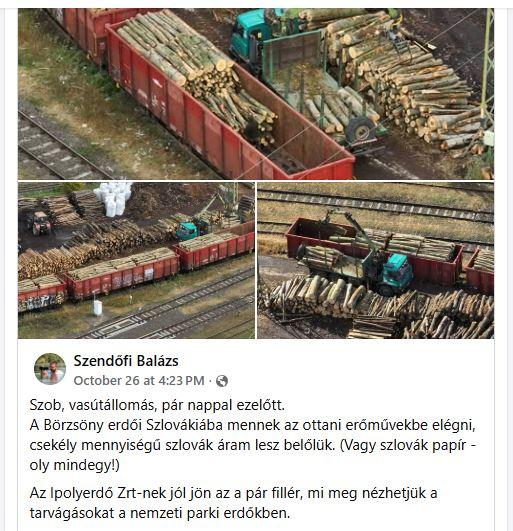Screen dimensions: 513x531
Task: Click the text line 'oly mindegy!)'
Action: (x=74, y=465)
